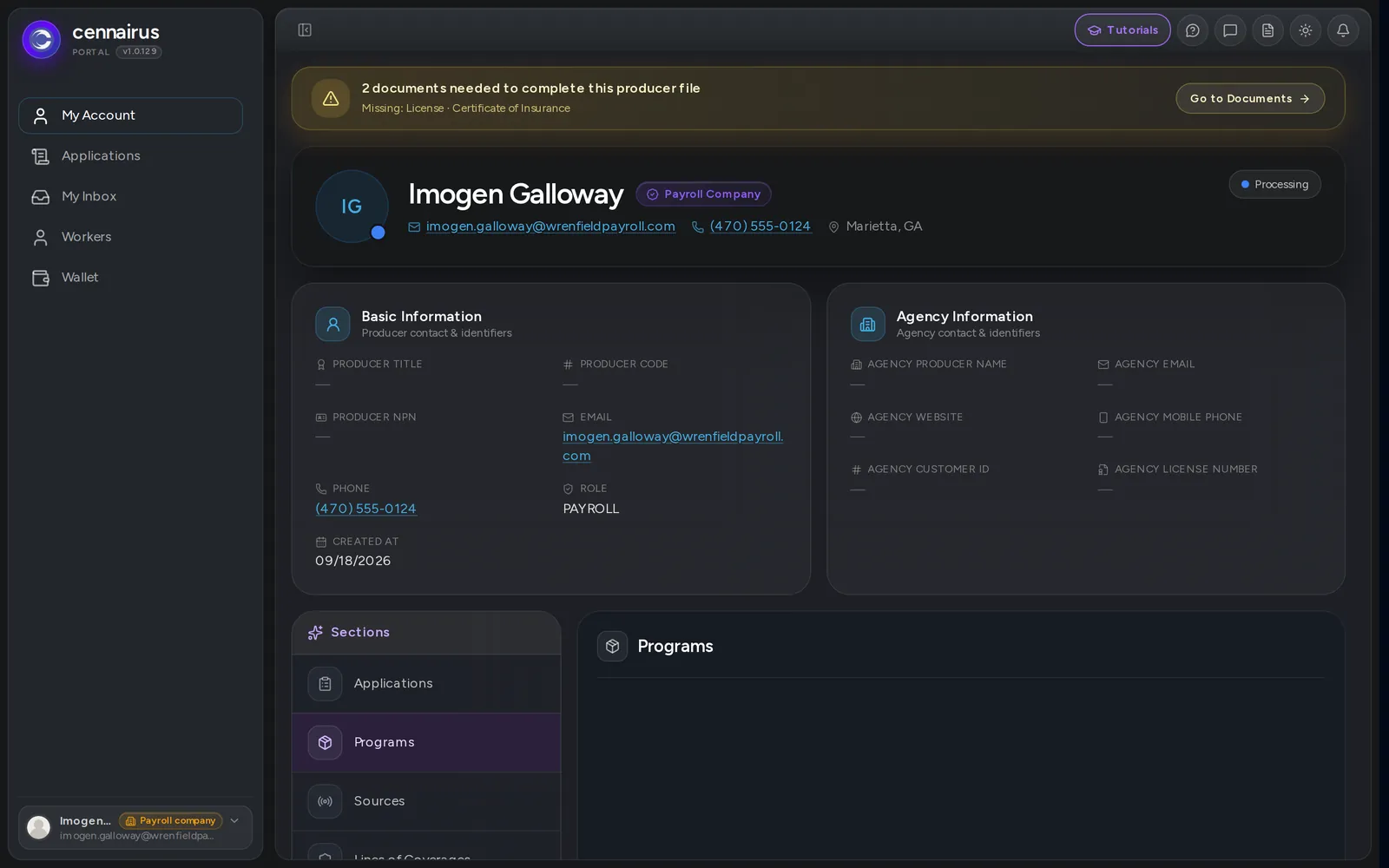The width and height of the screenshot is (1389, 868).
Task: Toggle light theme with sun icon
Action: 1306,30
